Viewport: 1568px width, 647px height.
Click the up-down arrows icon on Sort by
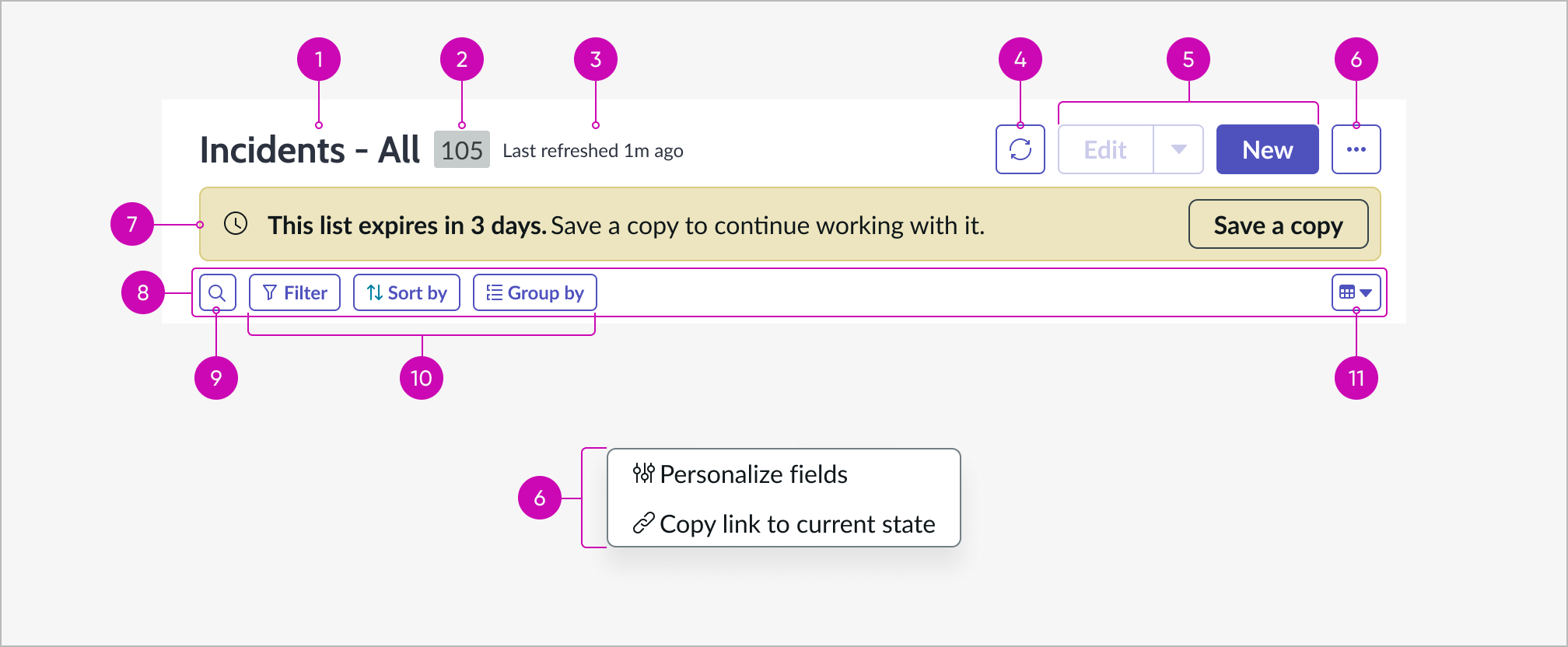tap(374, 292)
